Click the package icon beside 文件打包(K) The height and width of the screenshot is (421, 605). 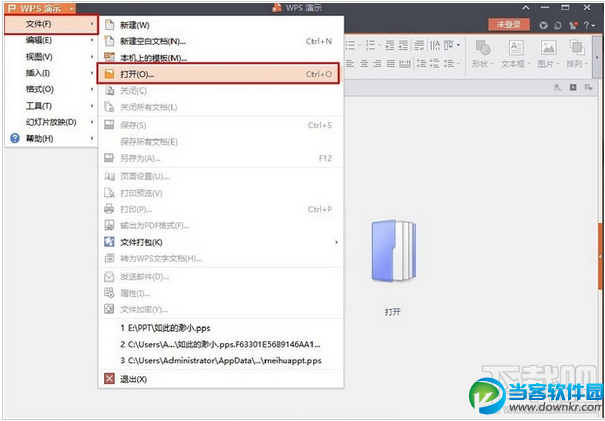coord(110,242)
